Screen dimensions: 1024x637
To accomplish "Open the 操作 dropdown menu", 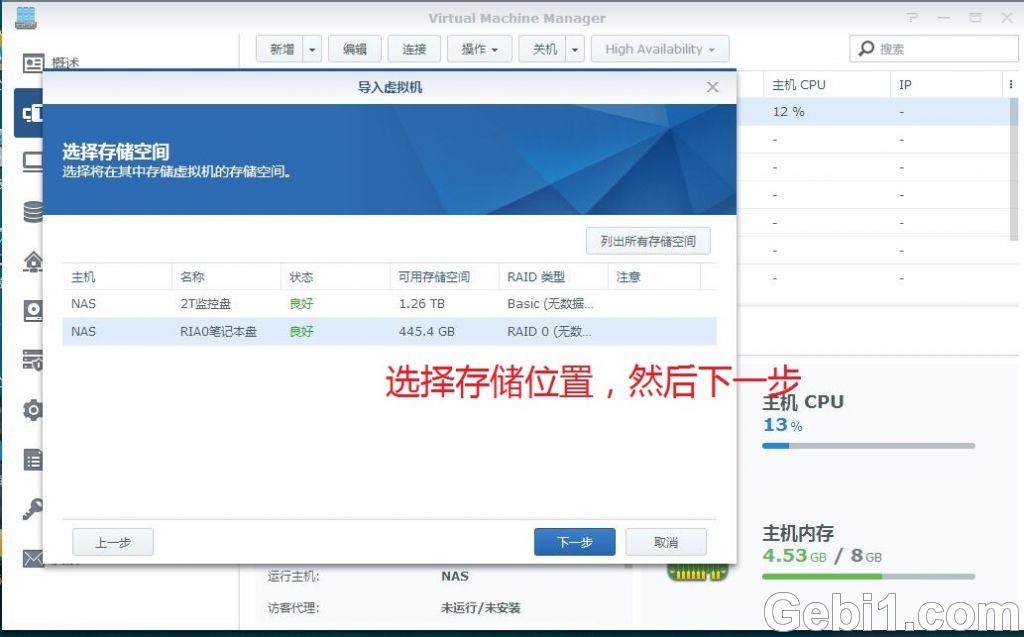I will click(x=479, y=48).
